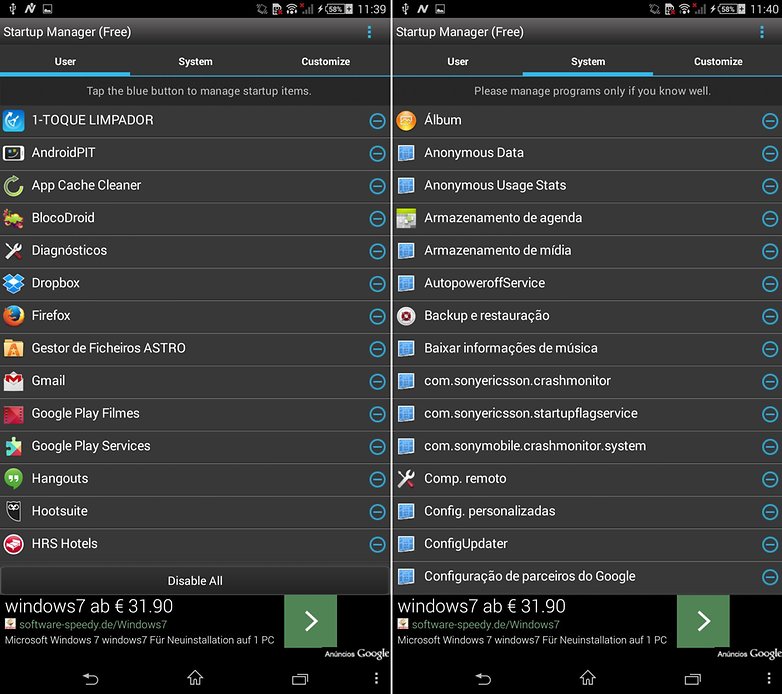Open software-speedy.de link in left ad

pyautogui.click(x=93, y=624)
